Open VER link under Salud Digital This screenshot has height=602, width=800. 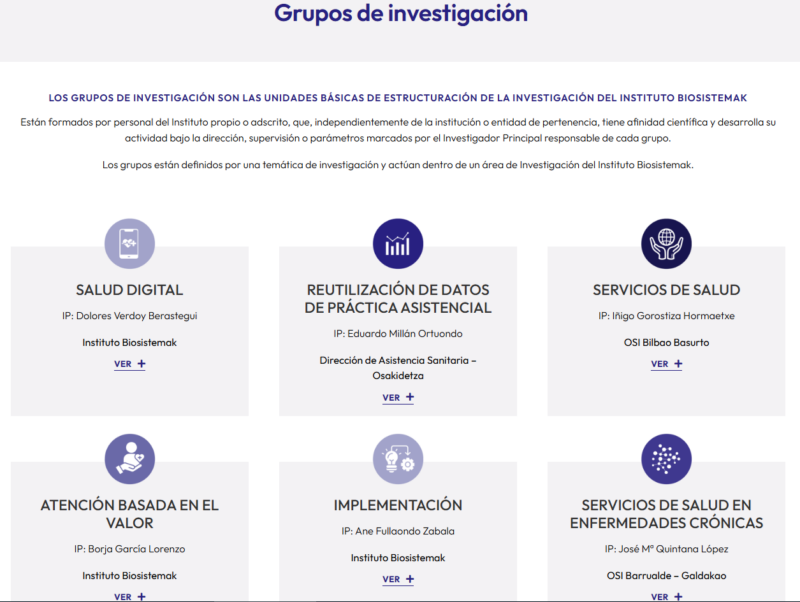pos(130,364)
